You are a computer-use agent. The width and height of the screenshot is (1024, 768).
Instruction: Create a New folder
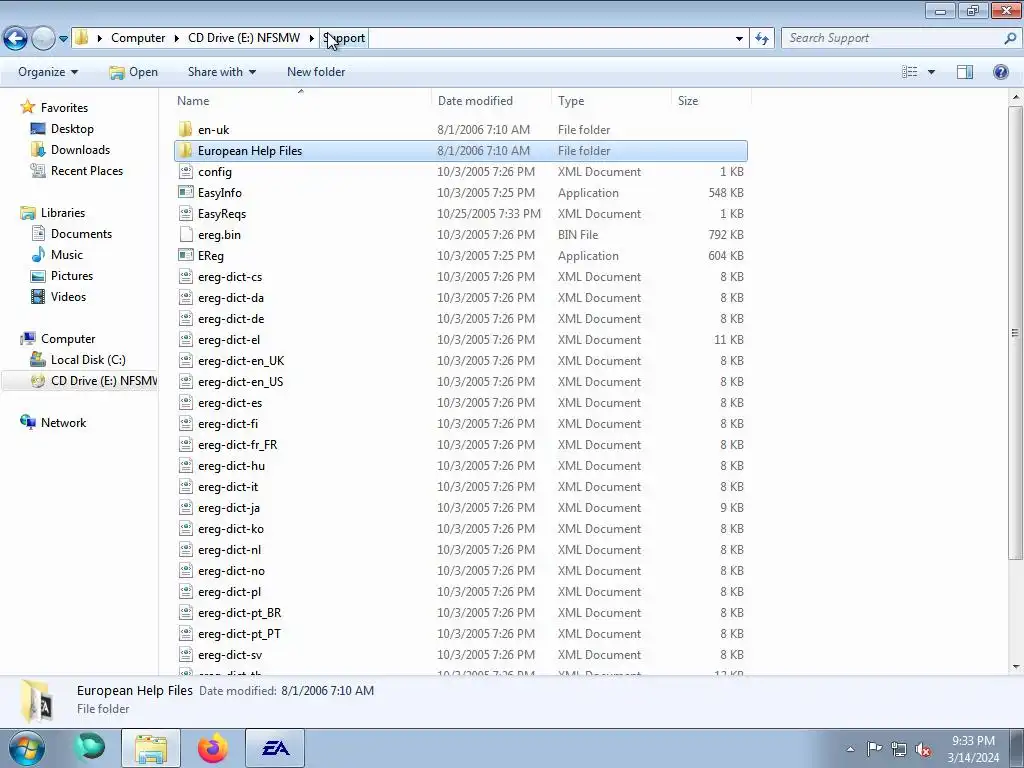coord(316,72)
